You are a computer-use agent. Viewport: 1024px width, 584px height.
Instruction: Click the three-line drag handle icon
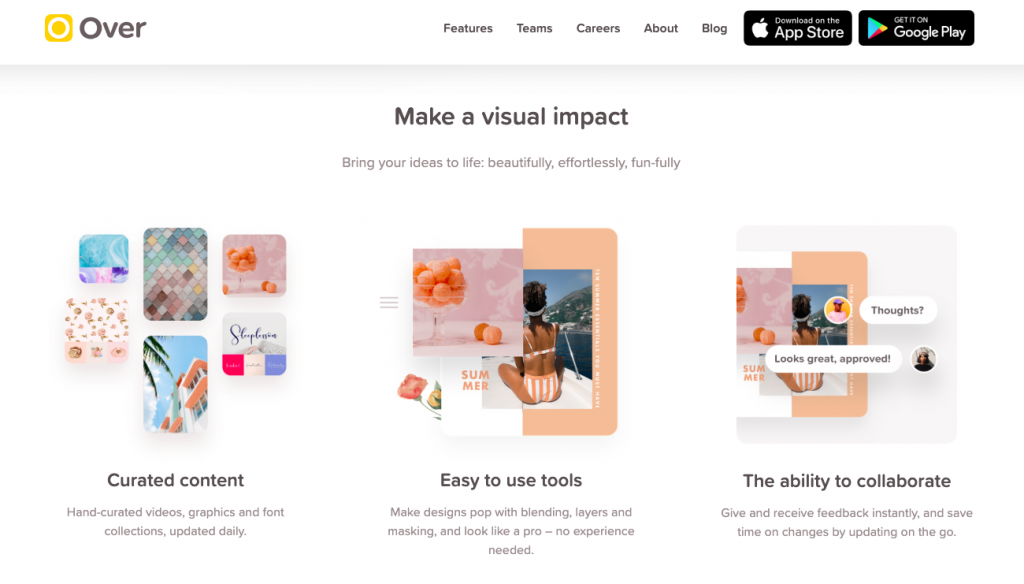point(389,302)
